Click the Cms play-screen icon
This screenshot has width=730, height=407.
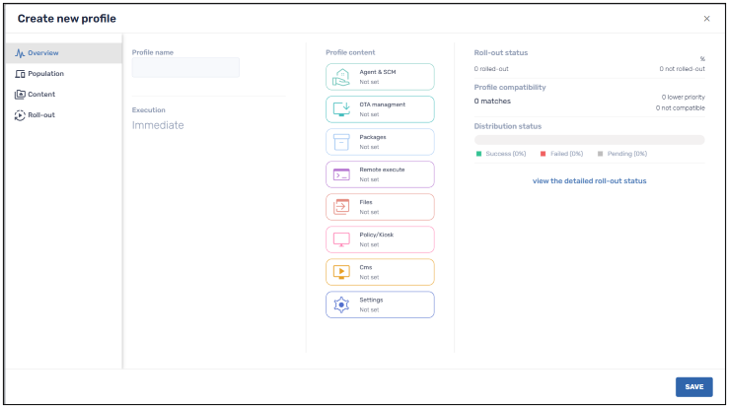(x=341, y=272)
